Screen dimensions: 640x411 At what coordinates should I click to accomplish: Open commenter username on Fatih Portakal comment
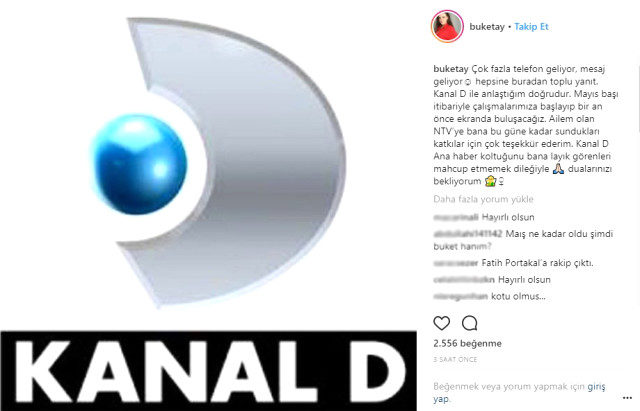tap(456, 263)
